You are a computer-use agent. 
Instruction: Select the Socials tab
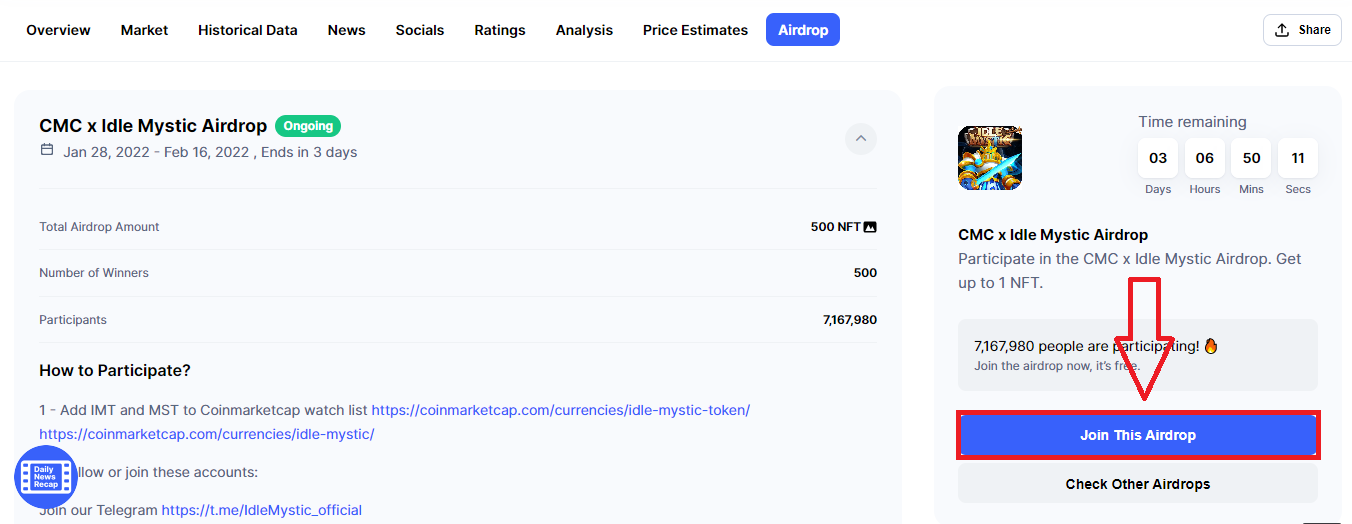point(419,30)
